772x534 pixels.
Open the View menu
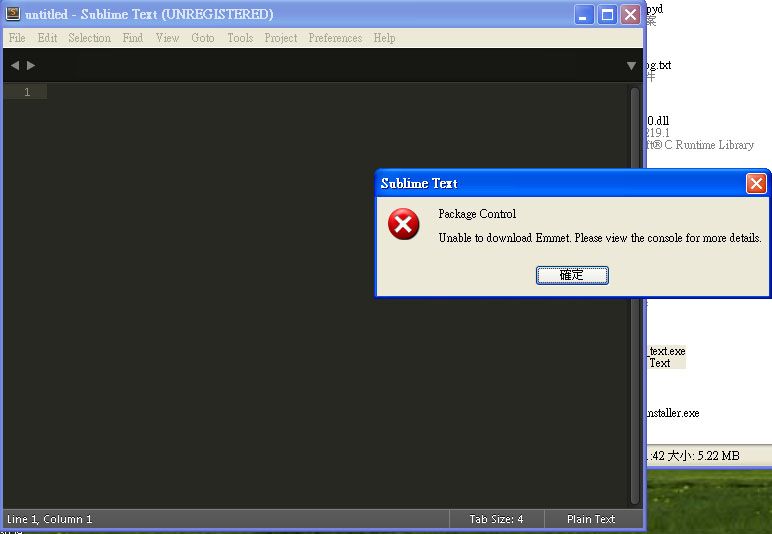[x=167, y=38]
